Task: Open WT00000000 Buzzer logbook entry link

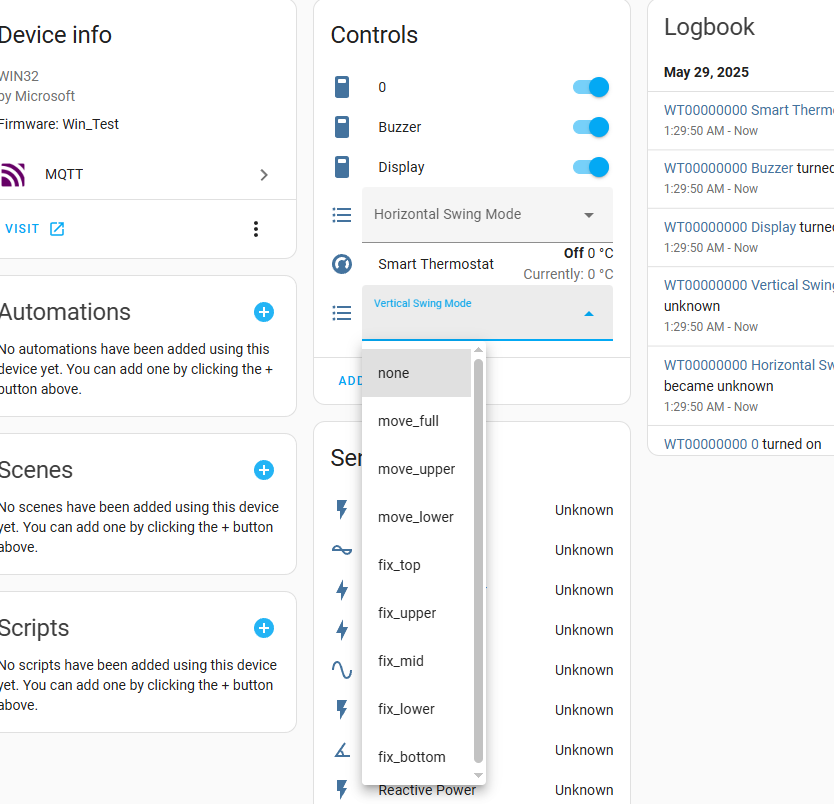Action: (728, 168)
